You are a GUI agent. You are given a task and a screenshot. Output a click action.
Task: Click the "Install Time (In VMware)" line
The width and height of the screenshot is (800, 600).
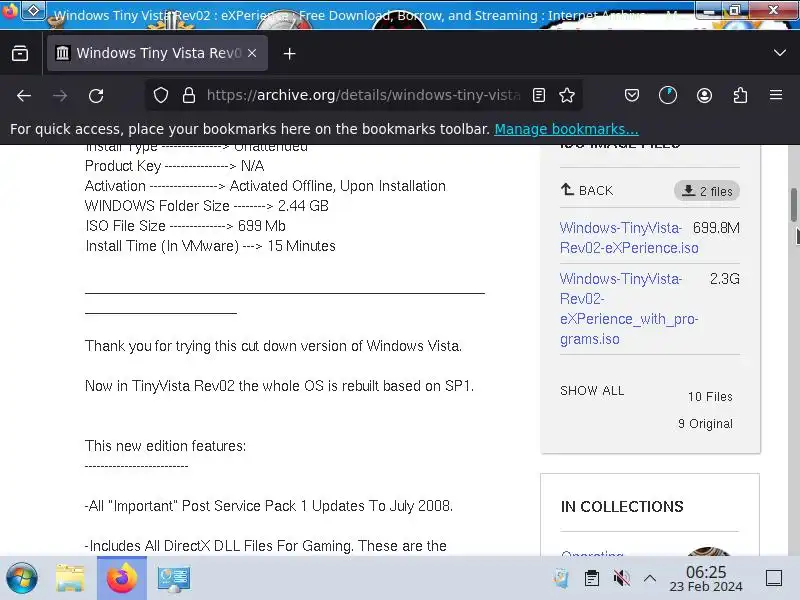click(x=210, y=246)
